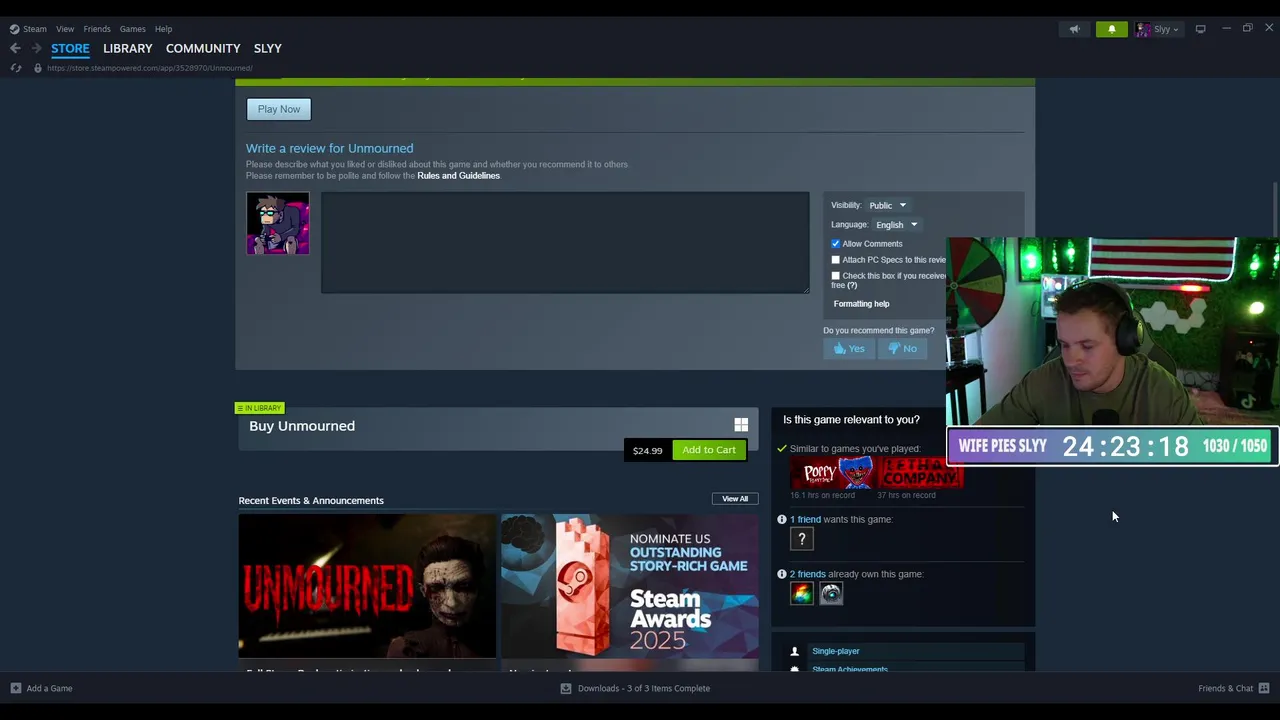Open the Single-player category link
The image size is (1280, 720).
click(x=836, y=651)
